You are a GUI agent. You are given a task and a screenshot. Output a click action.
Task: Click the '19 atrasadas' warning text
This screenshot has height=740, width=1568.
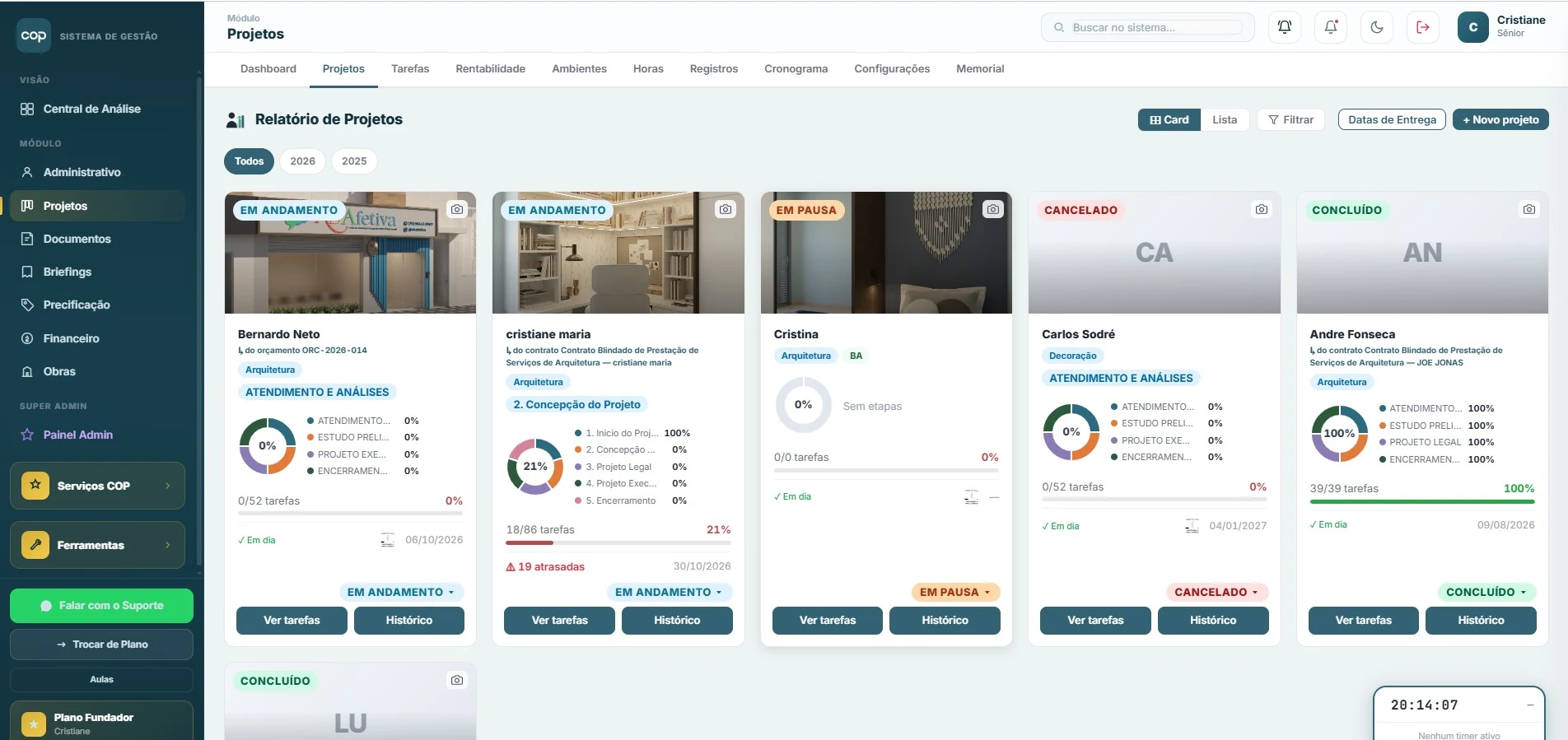pos(545,566)
